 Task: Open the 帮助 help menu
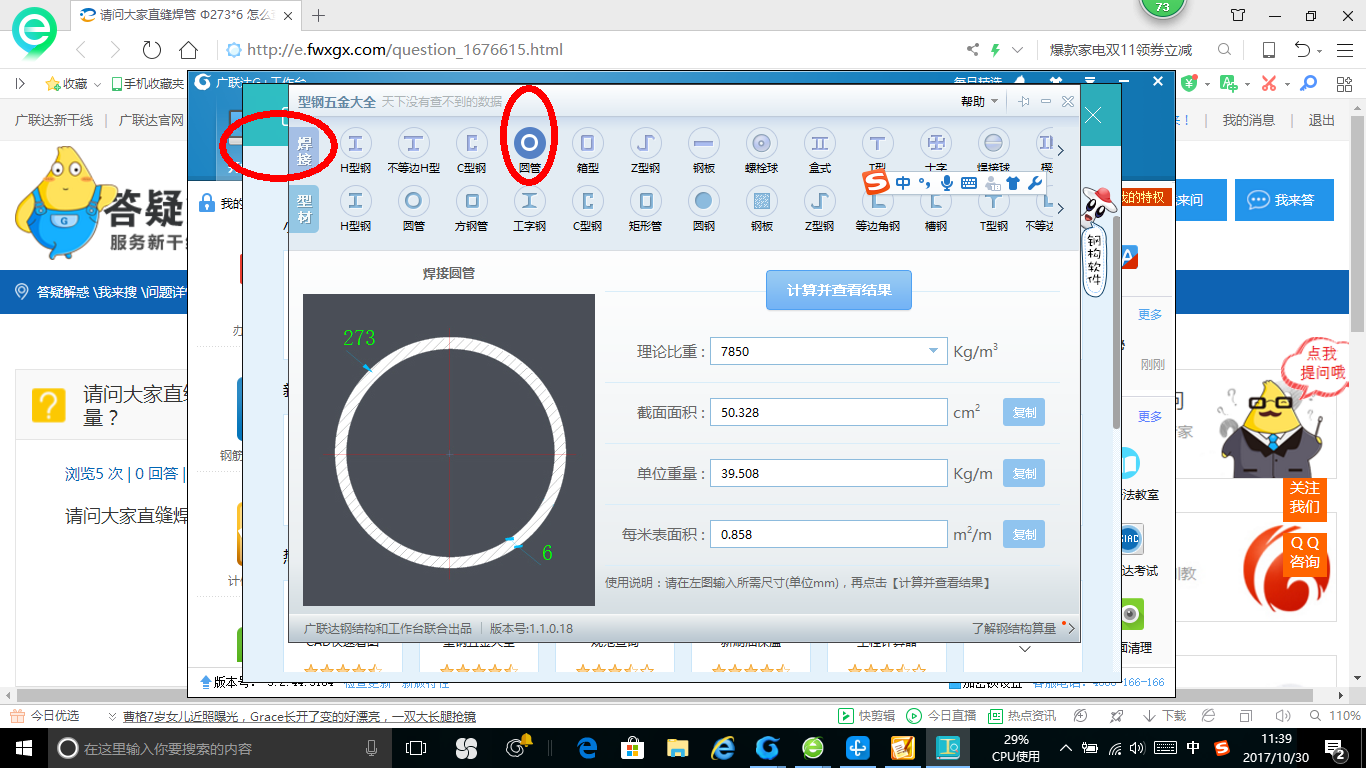(x=980, y=101)
